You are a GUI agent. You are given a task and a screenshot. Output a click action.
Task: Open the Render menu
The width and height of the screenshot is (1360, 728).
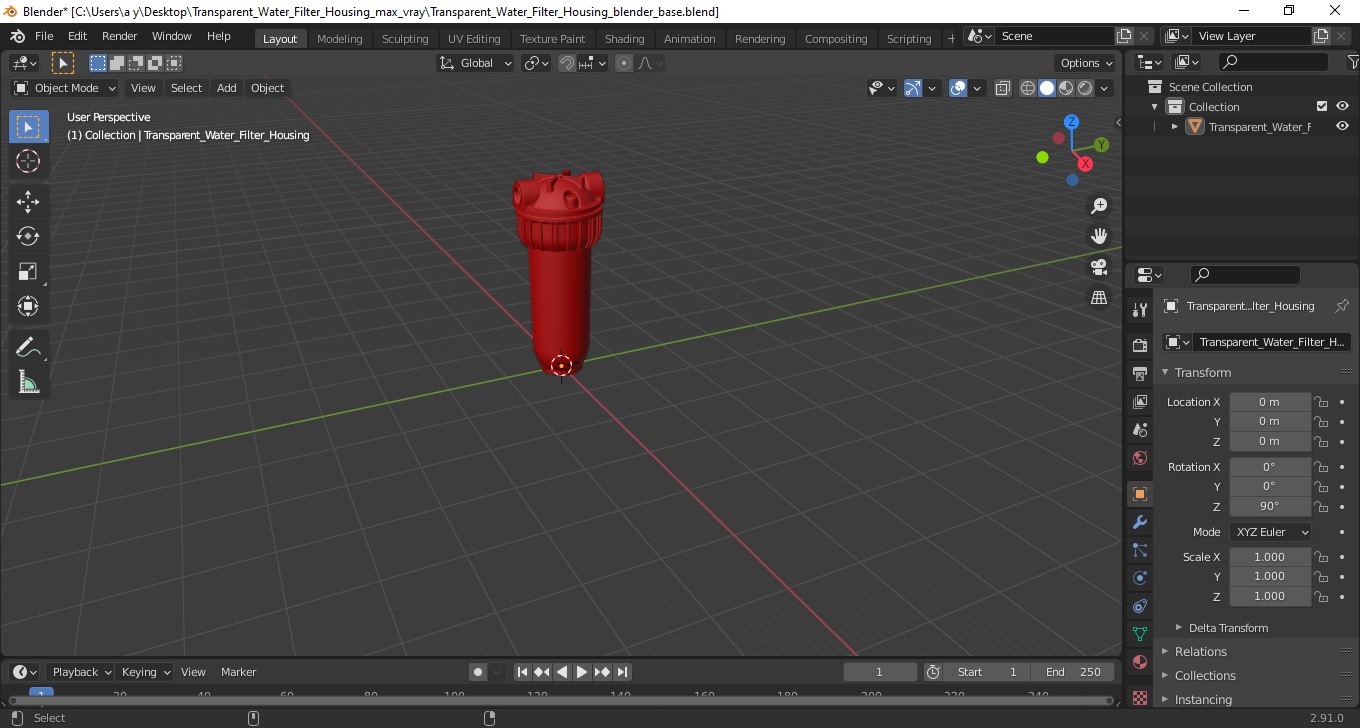pyautogui.click(x=119, y=36)
